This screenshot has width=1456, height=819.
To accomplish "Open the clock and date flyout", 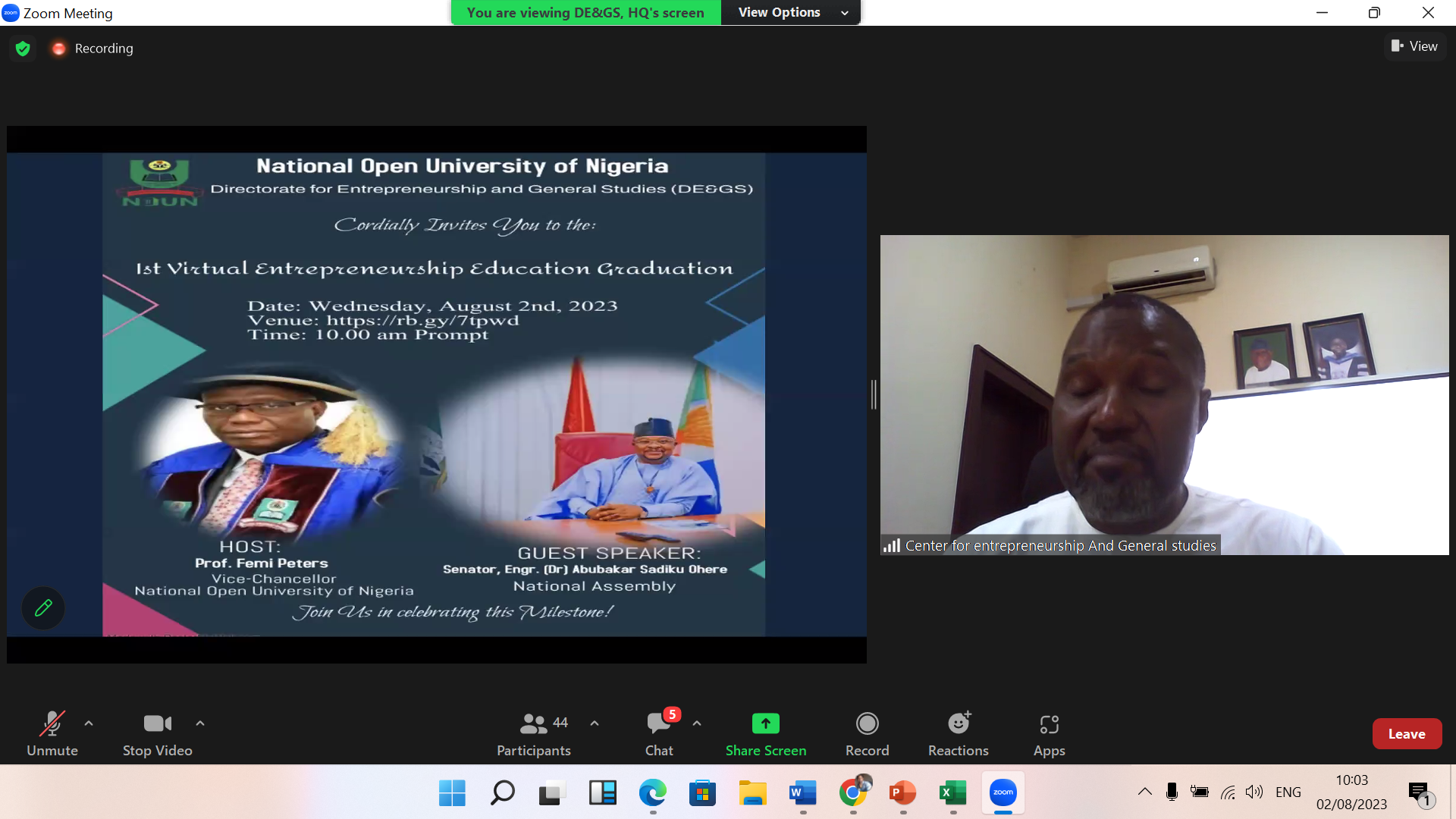I will [x=1351, y=792].
